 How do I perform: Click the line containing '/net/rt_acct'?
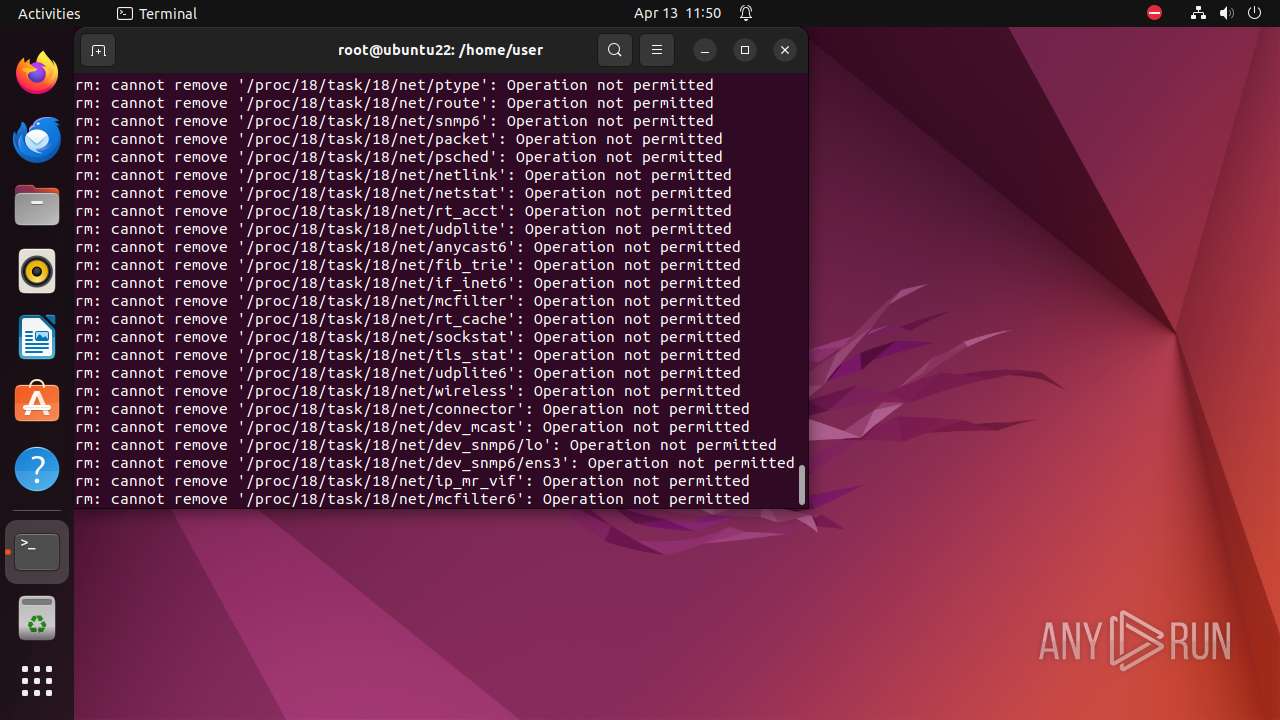pyautogui.click(x=403, y=211)
